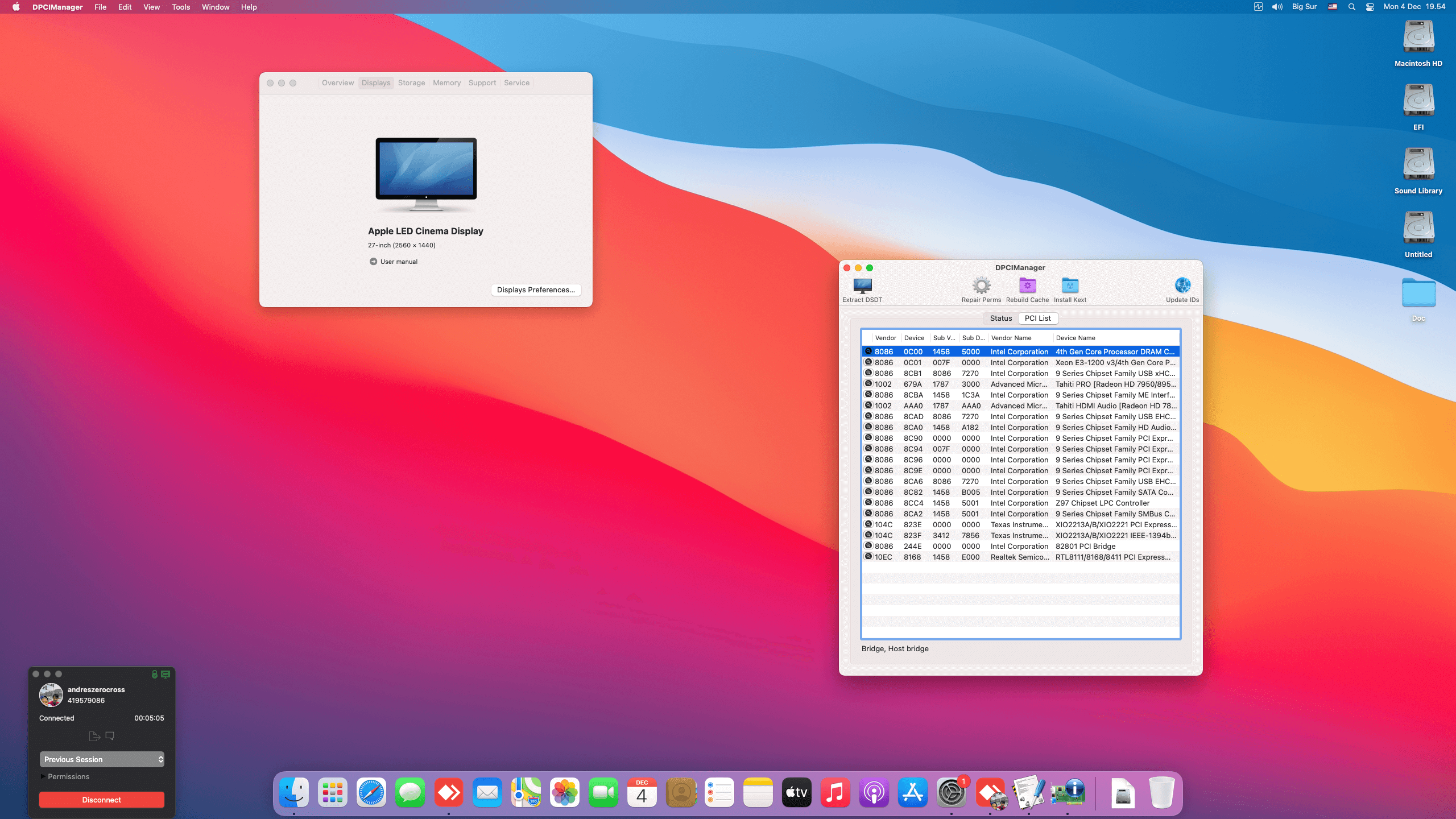The image size is (1456, 819).
Task: Open the Overview tab in About This Mac
Action: (x=338, y=82)
